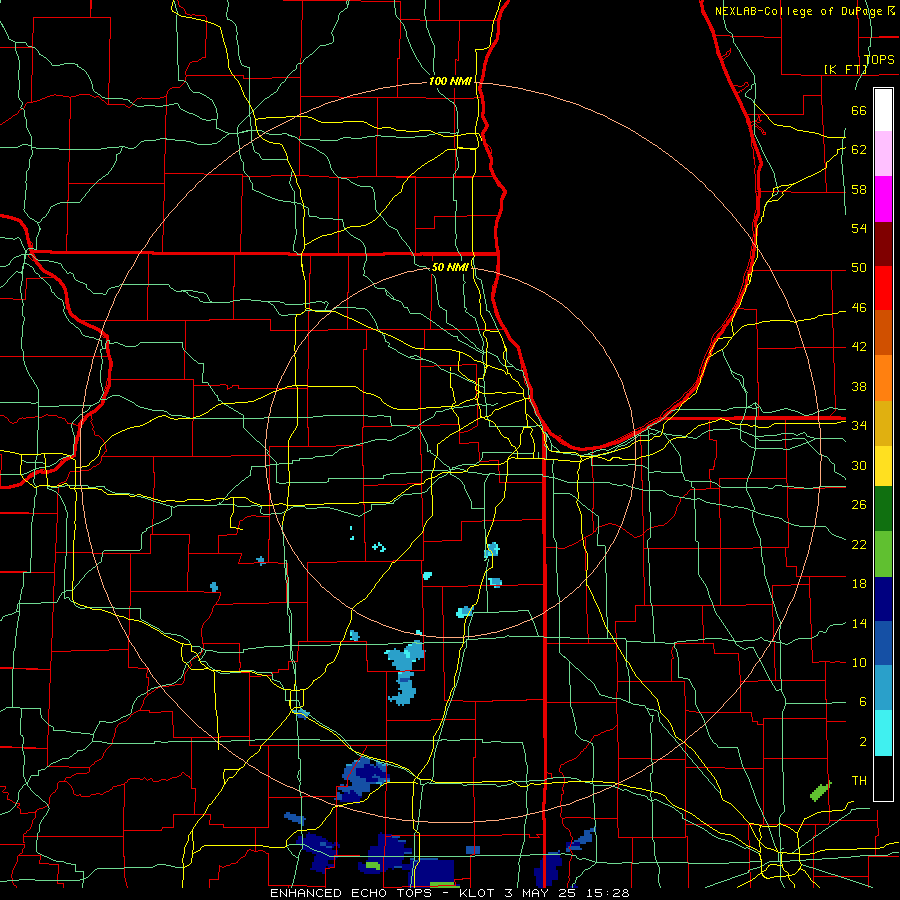Click the 14 legend value
This screenshot has height=900, width=900.
tap(859, 623)
